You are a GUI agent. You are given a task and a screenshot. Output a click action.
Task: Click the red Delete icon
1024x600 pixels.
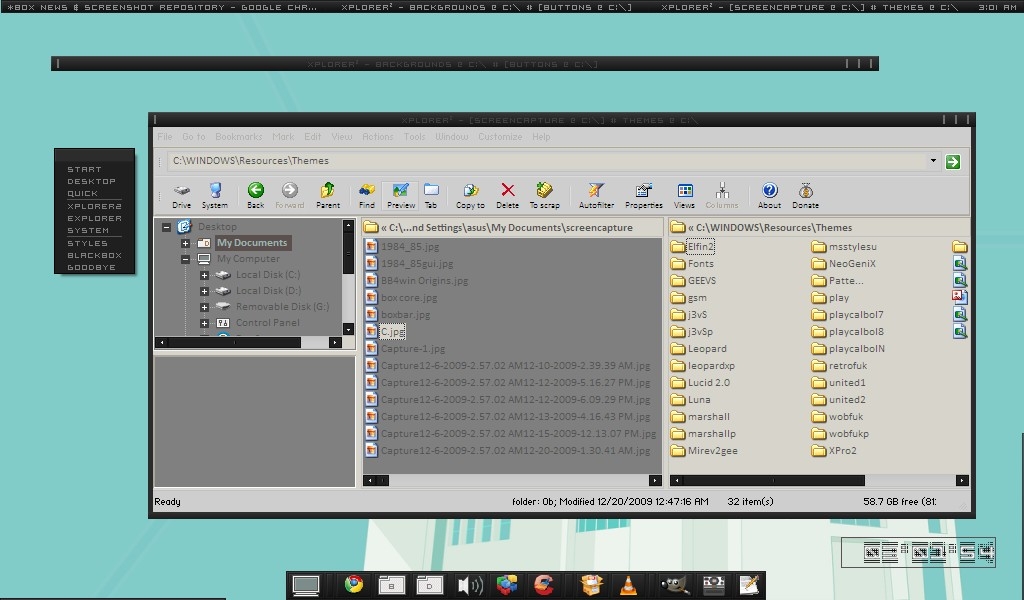click(x=507, y=195)
